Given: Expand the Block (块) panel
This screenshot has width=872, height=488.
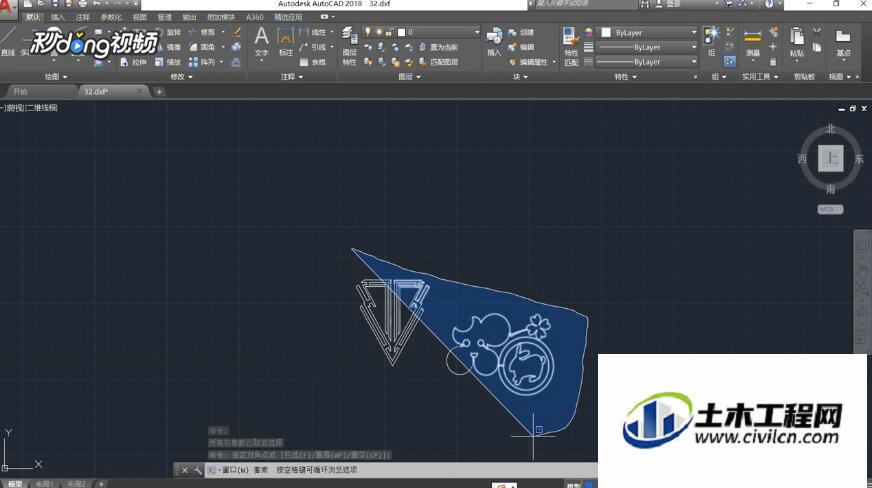Looking at the screenshot, I should click(521, 77).
